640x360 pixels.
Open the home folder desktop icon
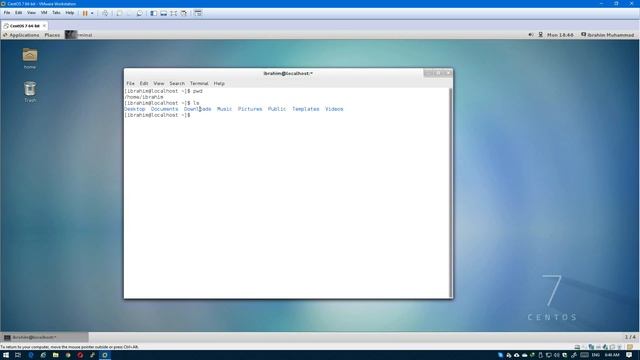[x=30, y=58]
